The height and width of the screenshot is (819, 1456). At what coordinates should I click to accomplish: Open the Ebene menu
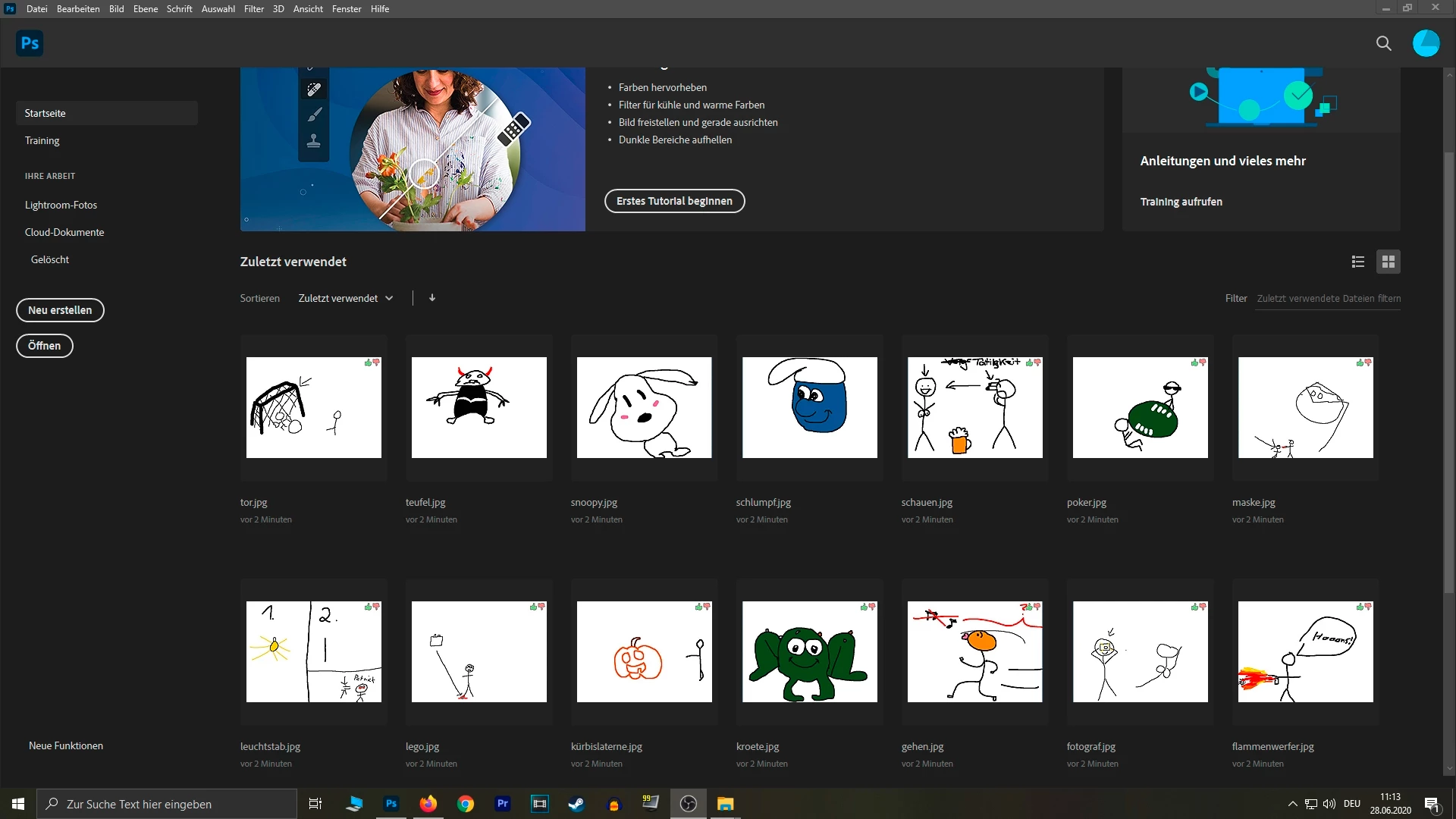(x=145, y=9)
